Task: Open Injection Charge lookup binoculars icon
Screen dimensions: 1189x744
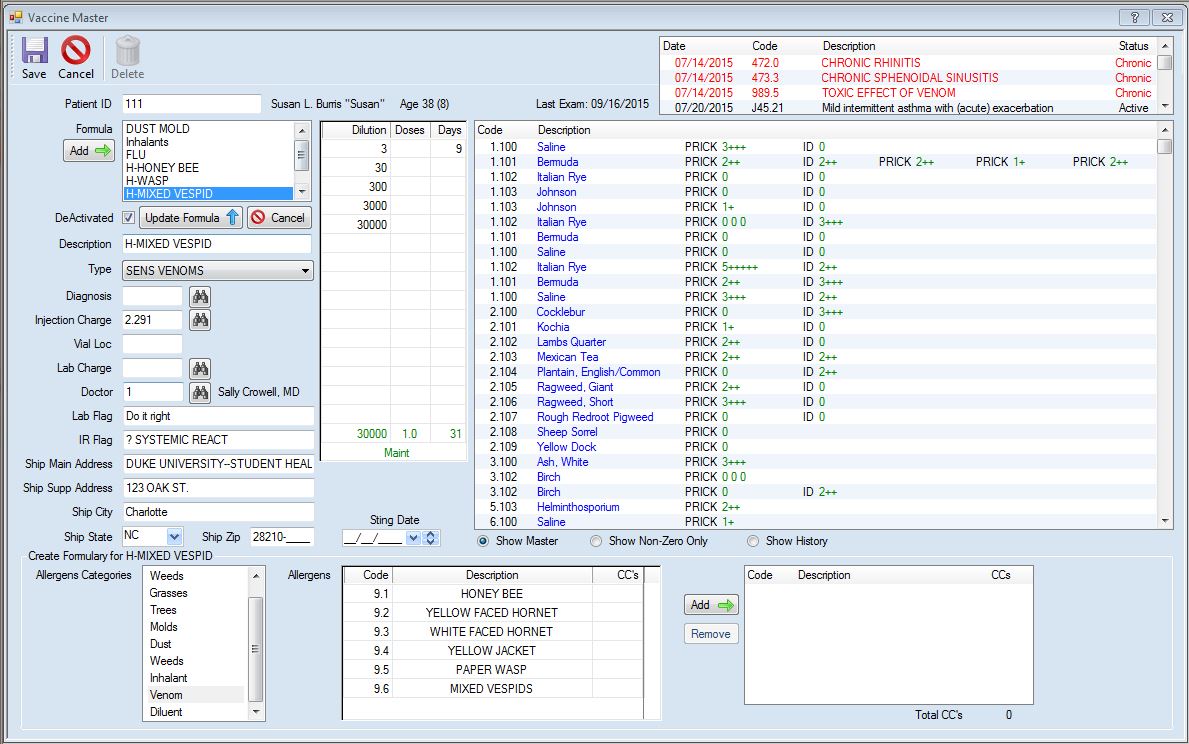Action: pos(201,320)
